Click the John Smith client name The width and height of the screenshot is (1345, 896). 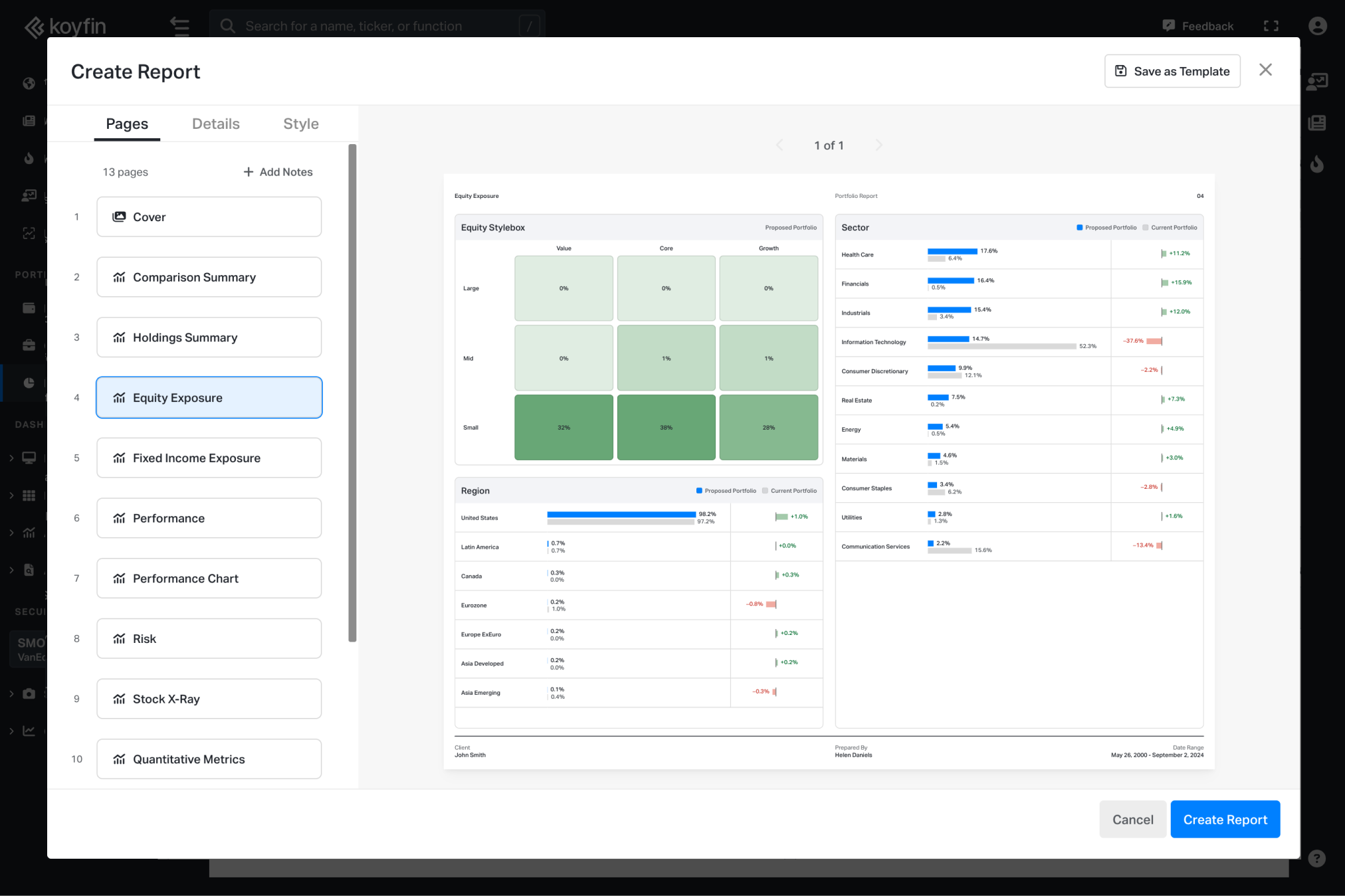(470, 755)
